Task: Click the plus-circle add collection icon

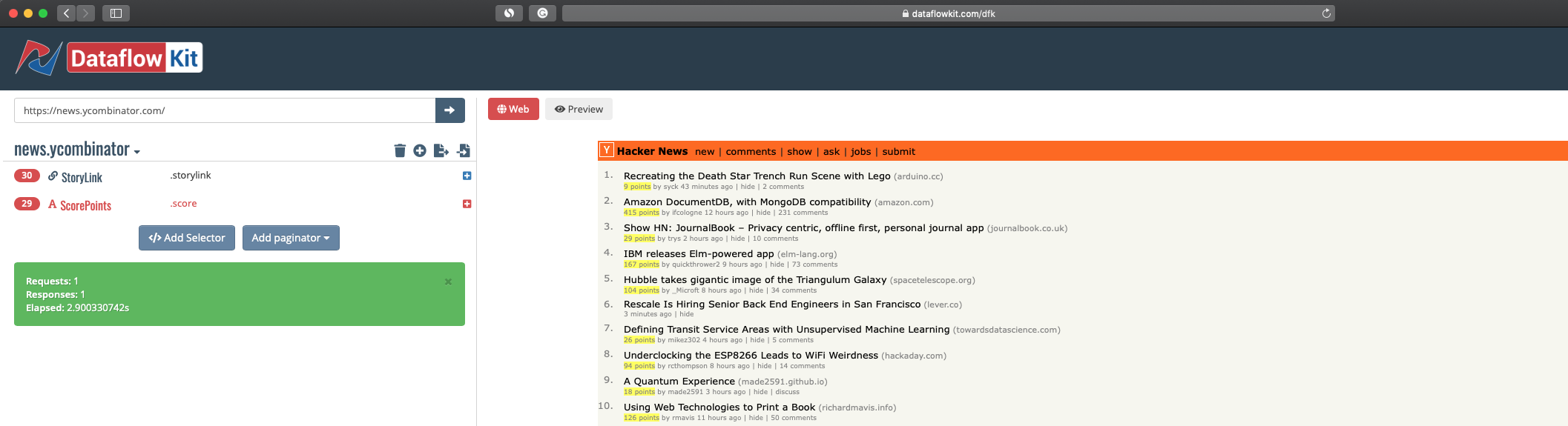Action: [x=420, y=150]
